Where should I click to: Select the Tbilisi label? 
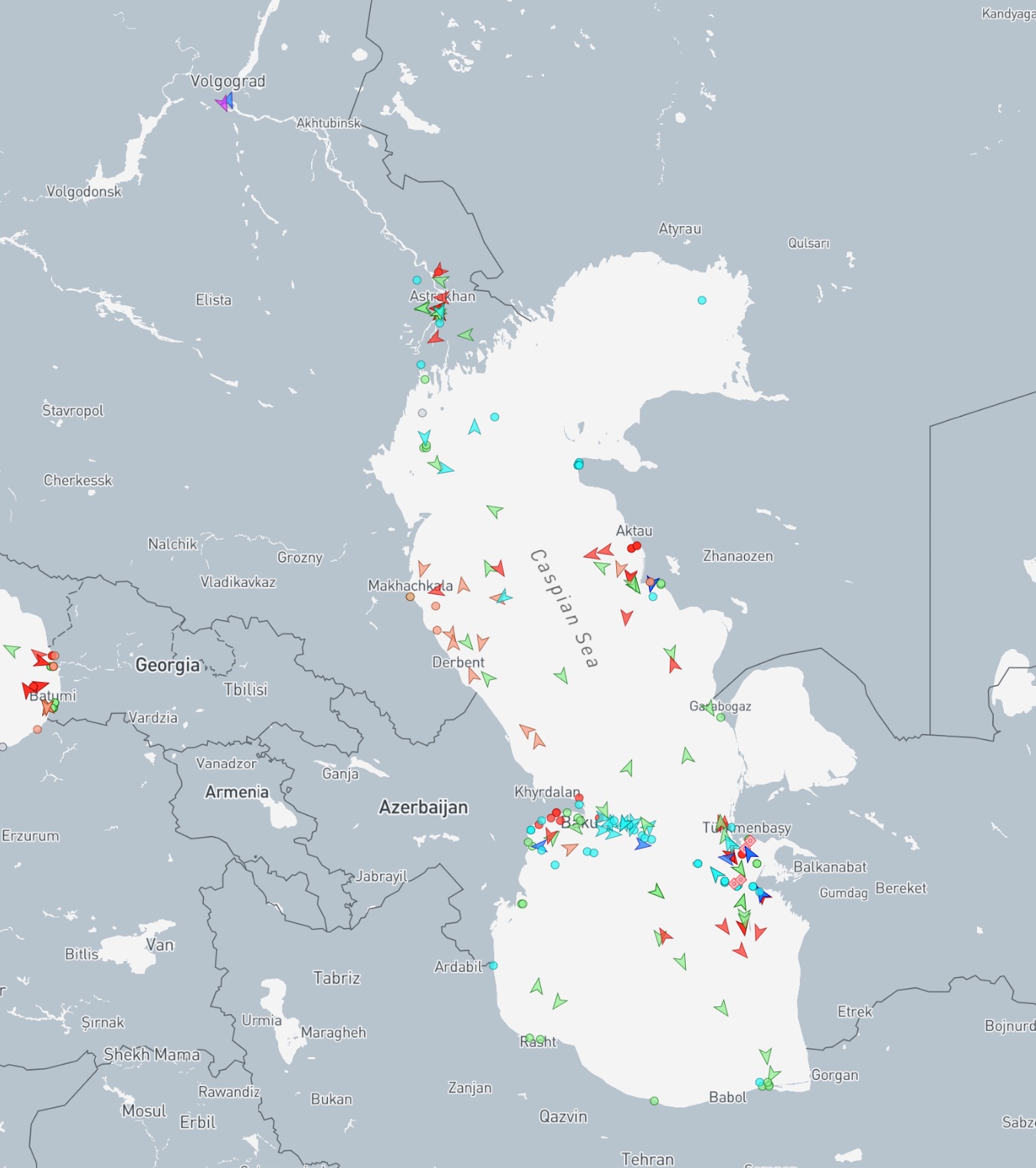coord(246,689)
